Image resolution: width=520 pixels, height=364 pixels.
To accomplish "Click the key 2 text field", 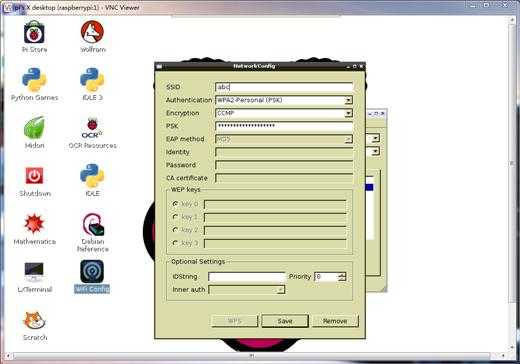I will (275, 230).
